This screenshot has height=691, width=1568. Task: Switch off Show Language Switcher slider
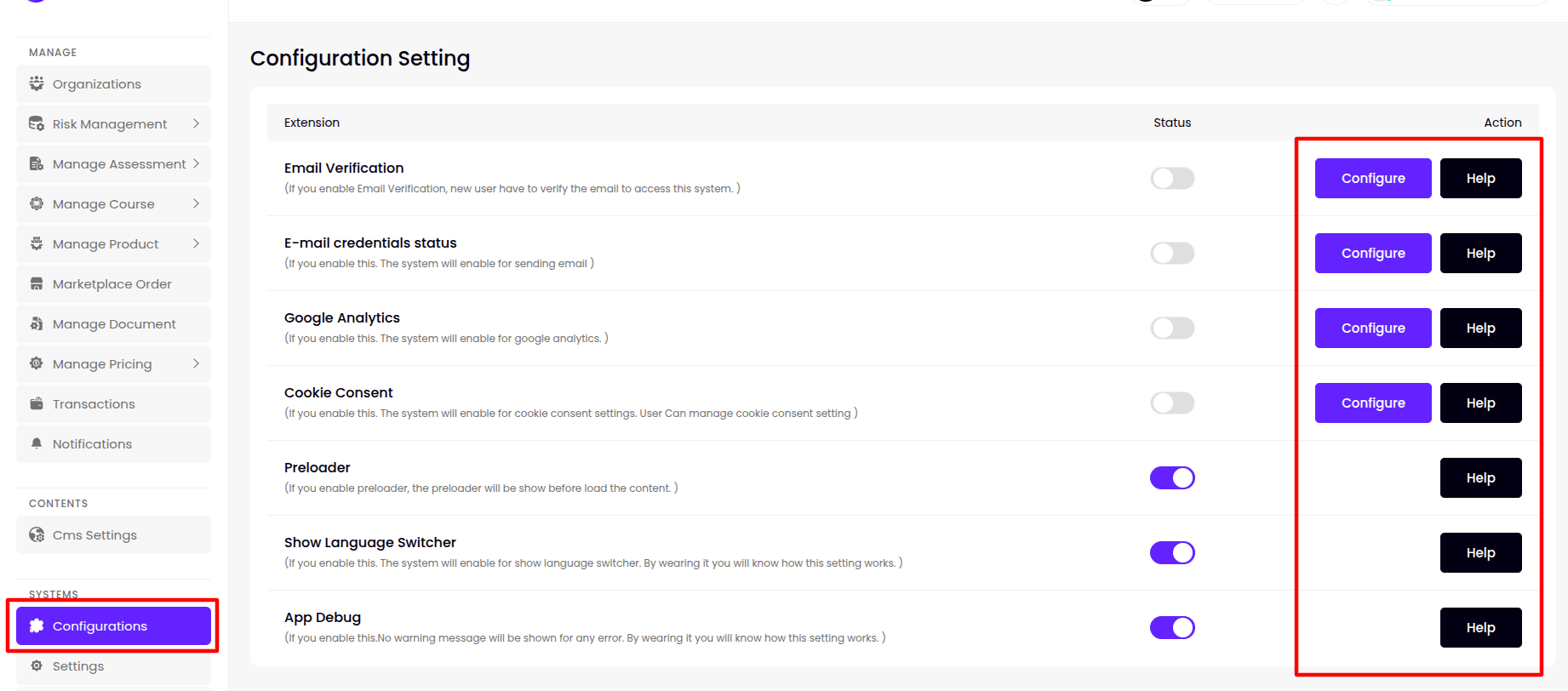(1172, 552)
